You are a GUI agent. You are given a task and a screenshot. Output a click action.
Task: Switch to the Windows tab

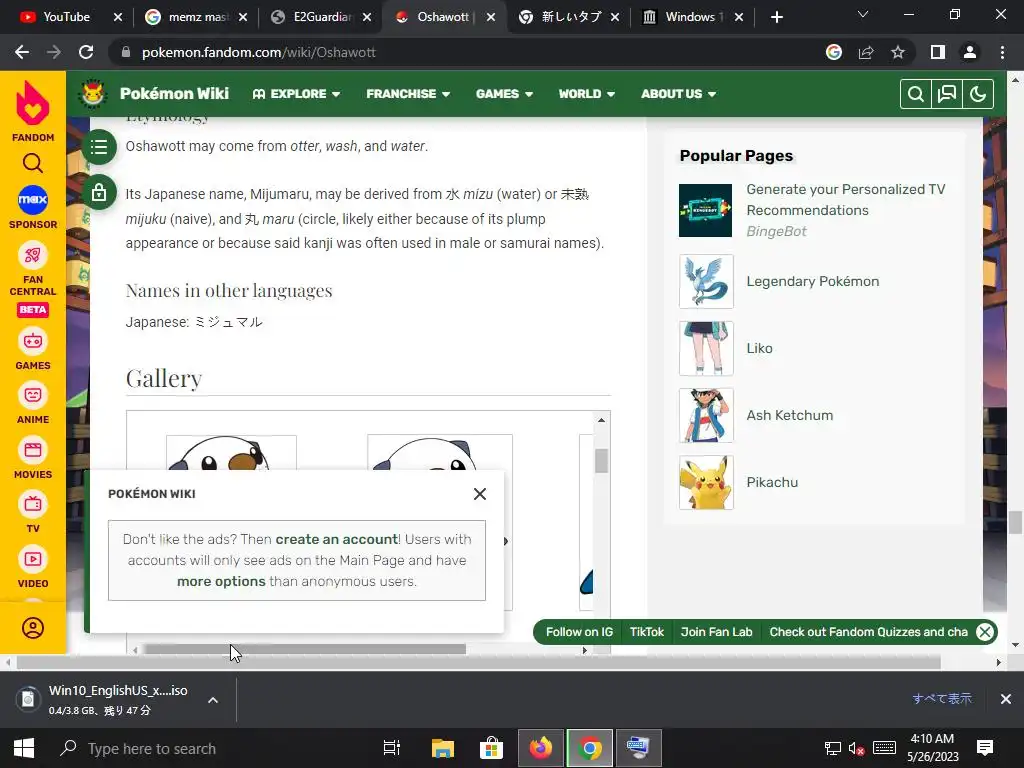(x=691, y=17)
